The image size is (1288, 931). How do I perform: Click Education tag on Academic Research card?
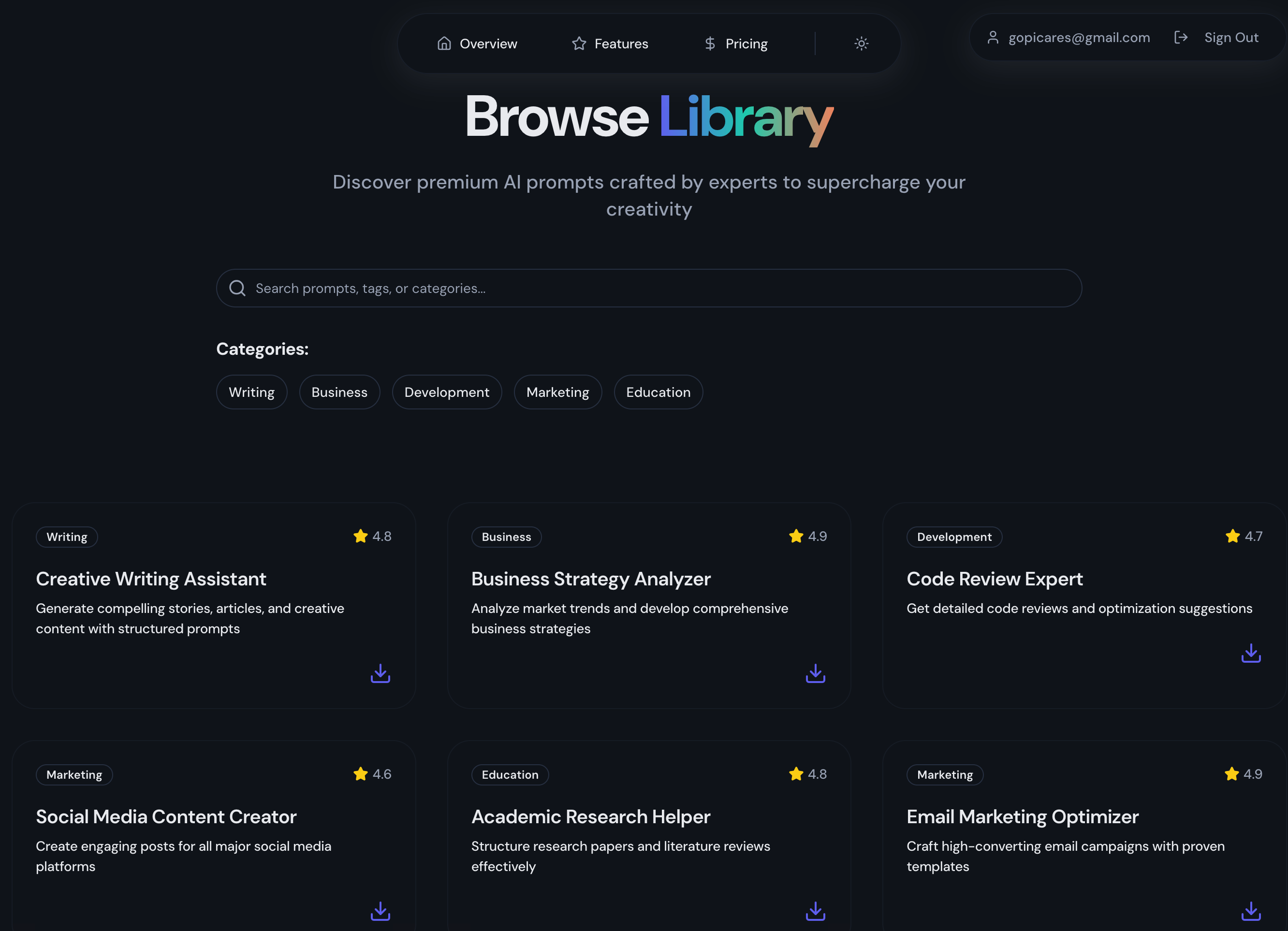[510, 774]
